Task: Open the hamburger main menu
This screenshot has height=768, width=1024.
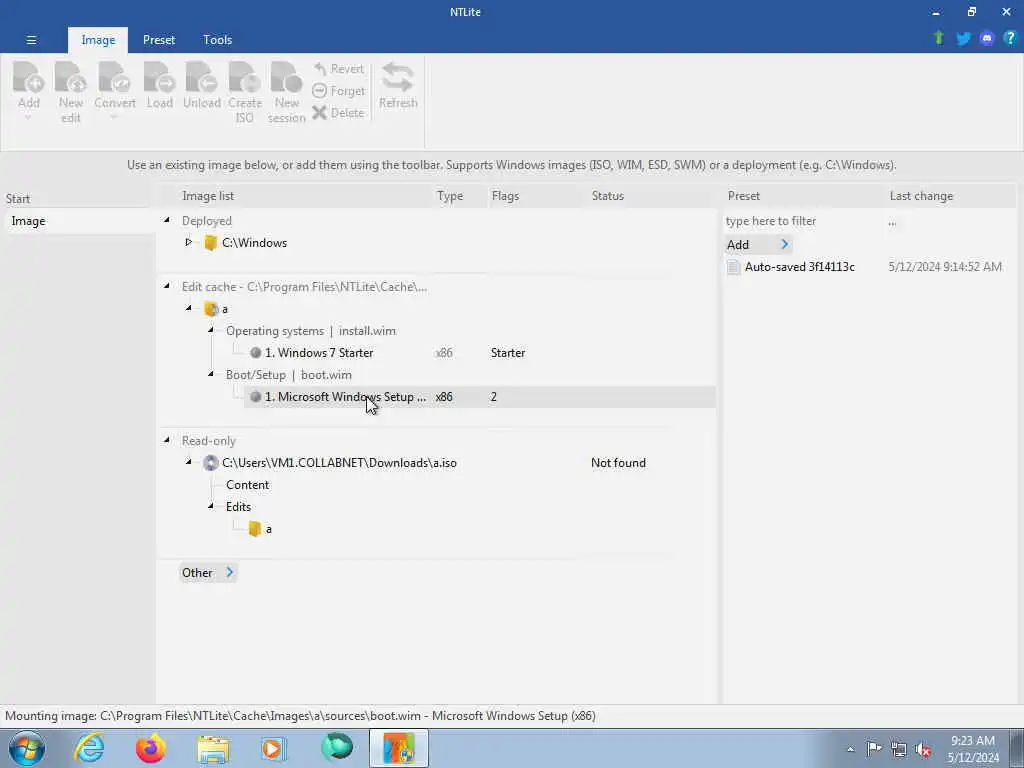Action: pyautogui.click(x=31, y=40)
